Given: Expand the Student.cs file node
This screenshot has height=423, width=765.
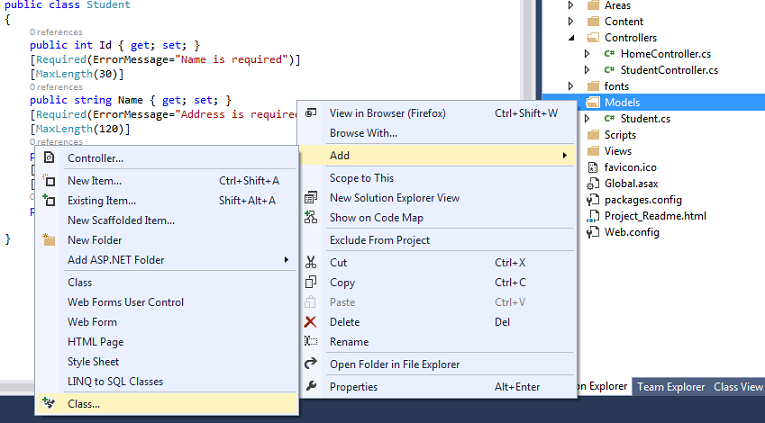Looking at the screenshot, I should point(587,119).
